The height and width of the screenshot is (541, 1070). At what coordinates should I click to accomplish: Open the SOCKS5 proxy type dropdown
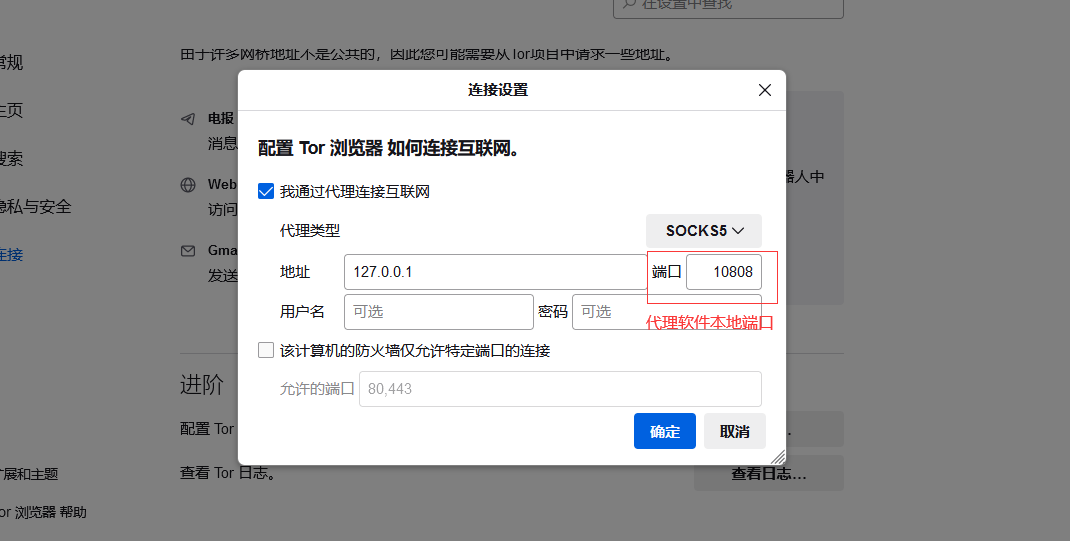pos(704,231)
